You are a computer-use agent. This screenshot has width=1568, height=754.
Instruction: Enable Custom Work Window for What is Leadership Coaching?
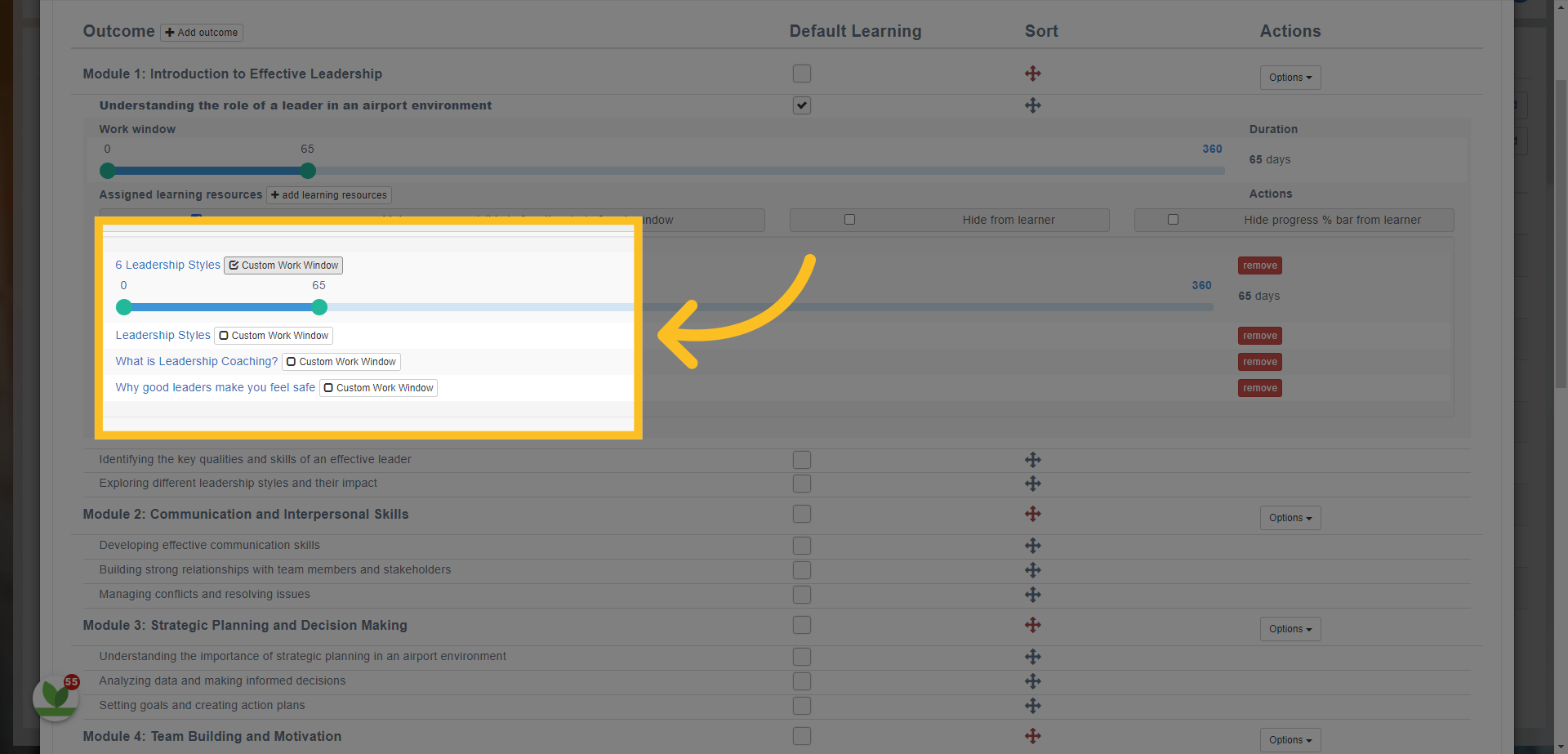click(341, 362)
